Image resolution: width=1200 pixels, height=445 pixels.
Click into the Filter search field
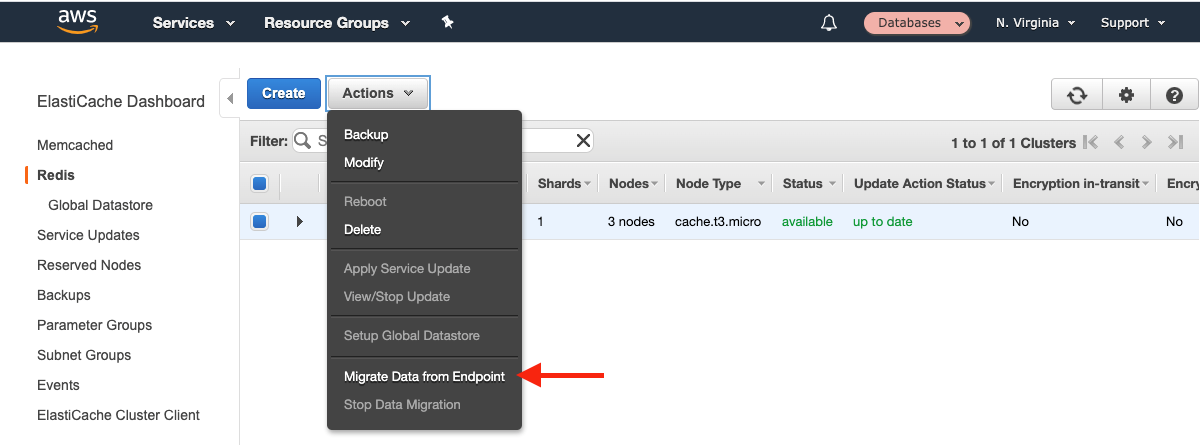click(445, 142)
